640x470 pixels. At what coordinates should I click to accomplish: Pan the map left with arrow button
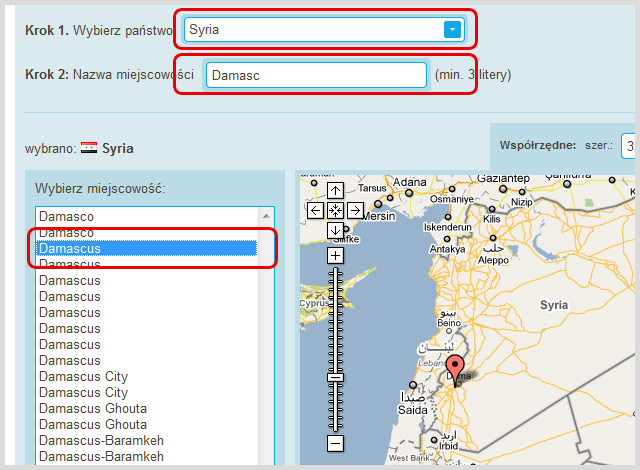pos(316,210)
